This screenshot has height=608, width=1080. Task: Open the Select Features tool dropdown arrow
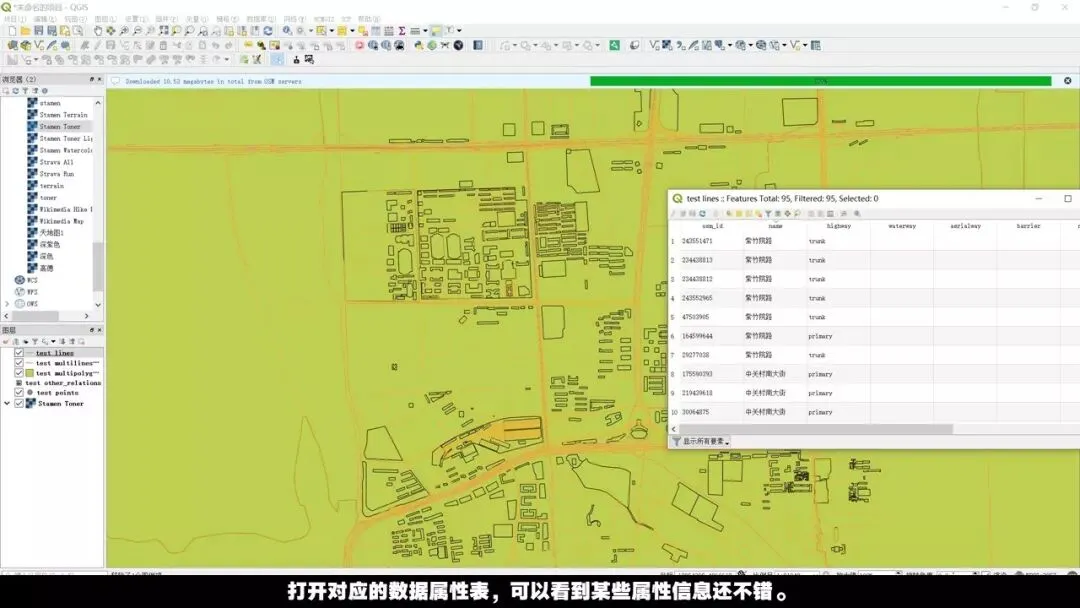pos(331,31)
